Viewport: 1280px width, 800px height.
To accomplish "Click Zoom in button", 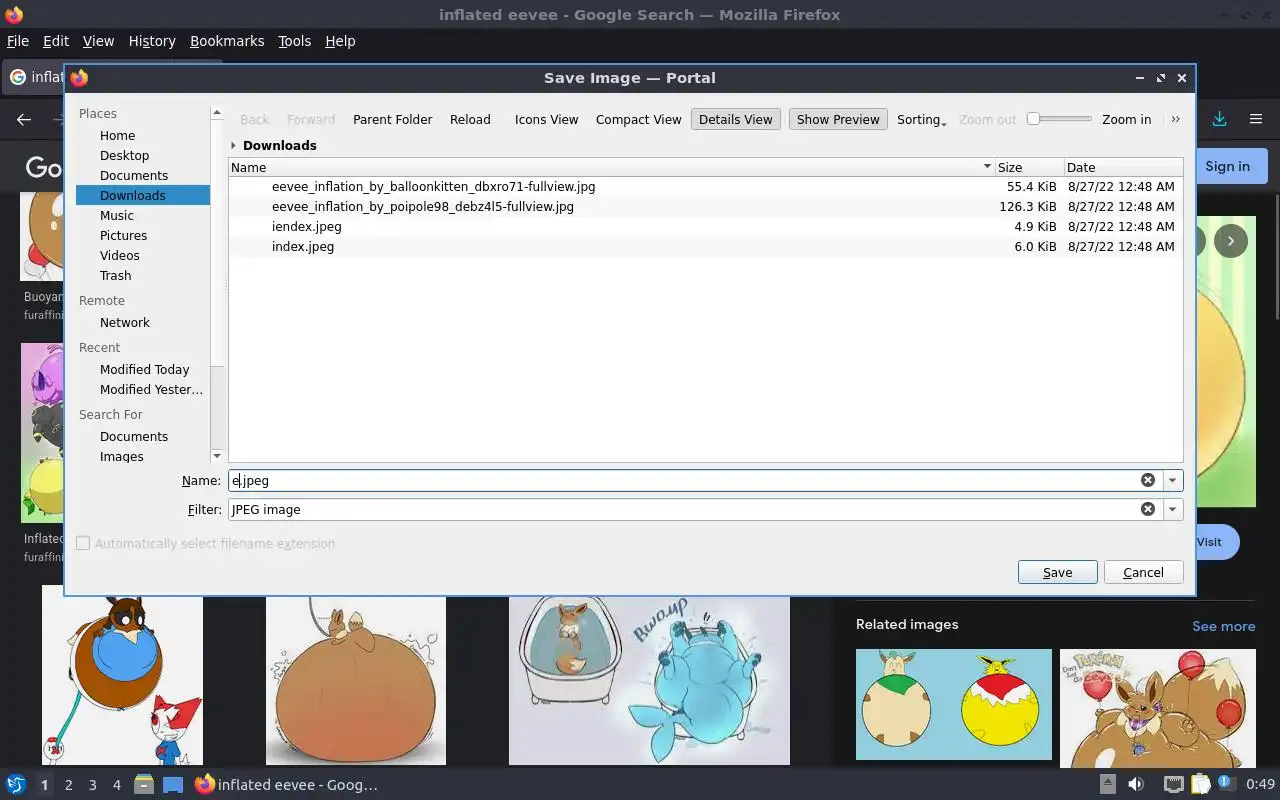I will 1126,119.
